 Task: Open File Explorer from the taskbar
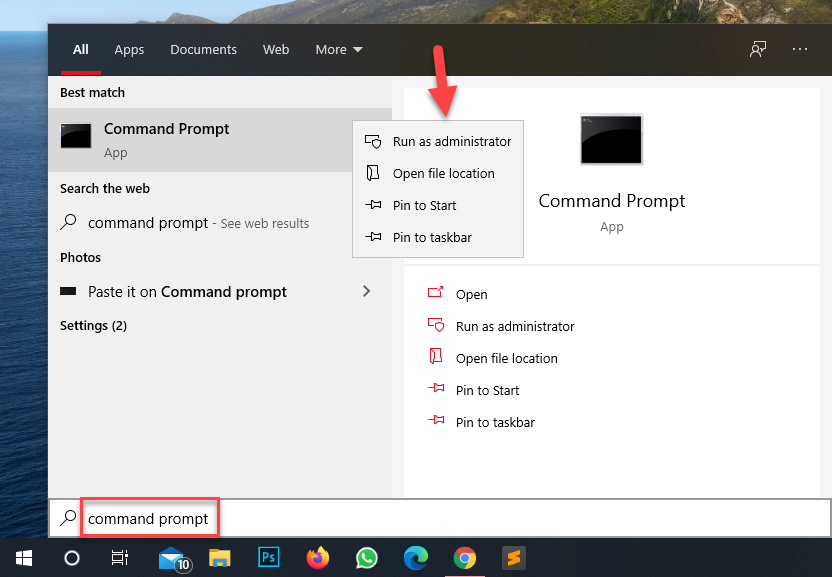(221, 557)
